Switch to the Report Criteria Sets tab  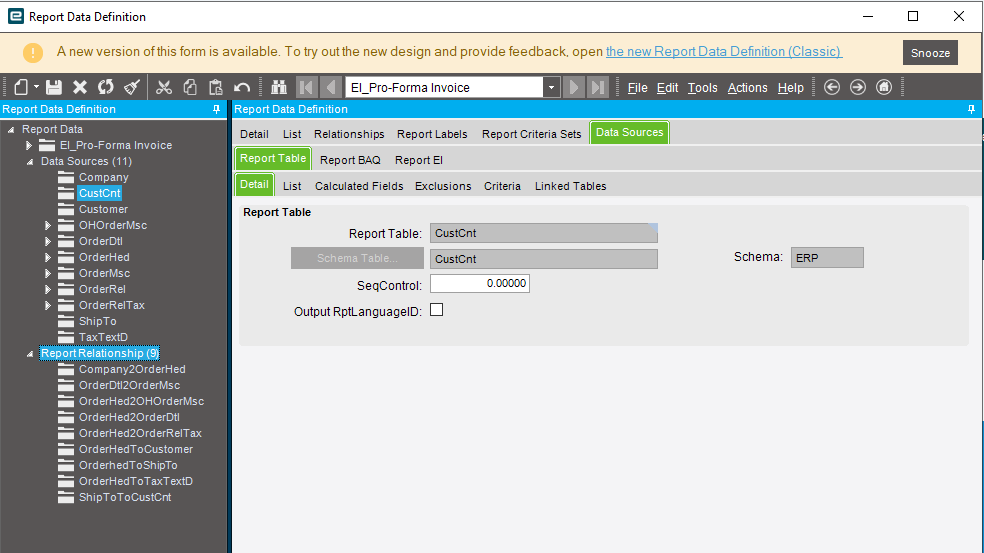tap(532, 134)
